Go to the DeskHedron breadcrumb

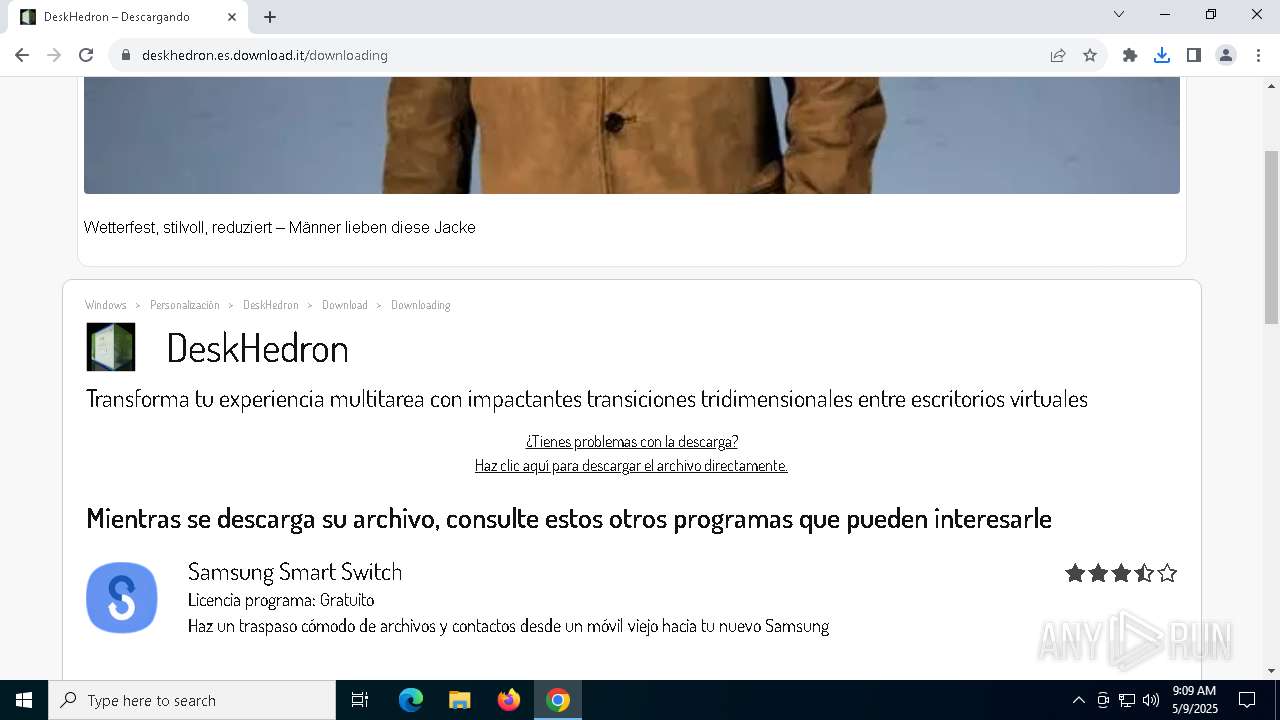pos(271,305)
